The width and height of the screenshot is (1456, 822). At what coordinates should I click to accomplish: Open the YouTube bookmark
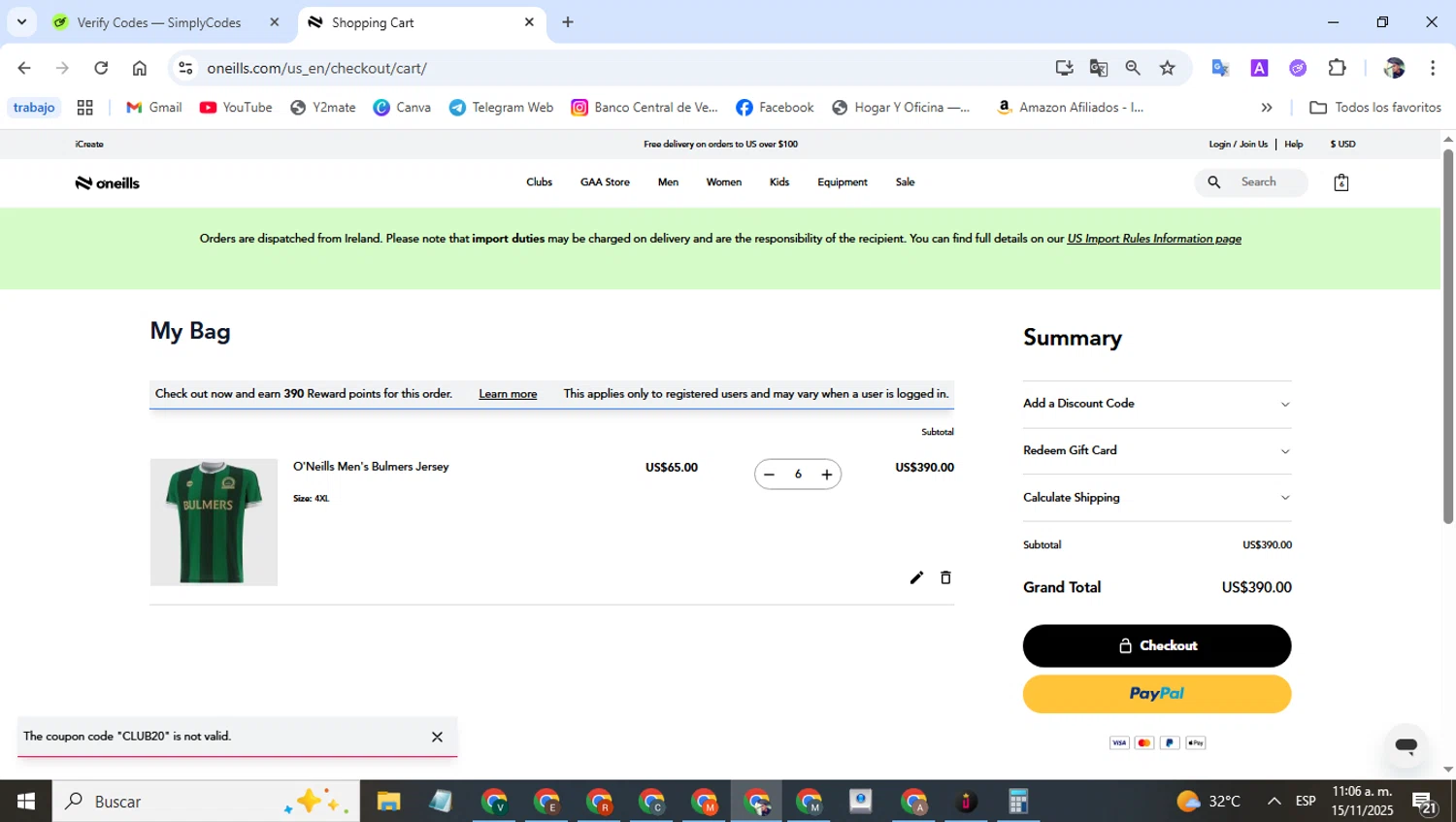[236, 108]
